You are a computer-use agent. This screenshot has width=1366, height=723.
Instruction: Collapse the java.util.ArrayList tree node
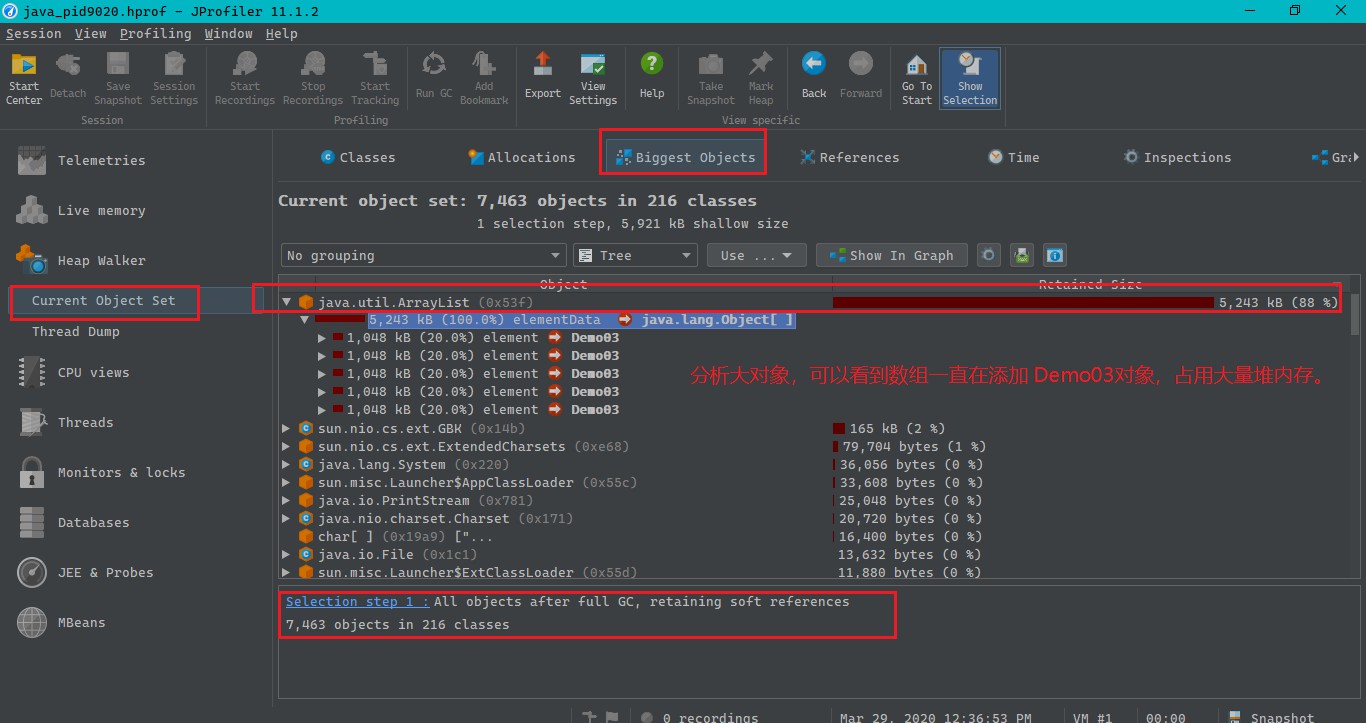point(286,302)
